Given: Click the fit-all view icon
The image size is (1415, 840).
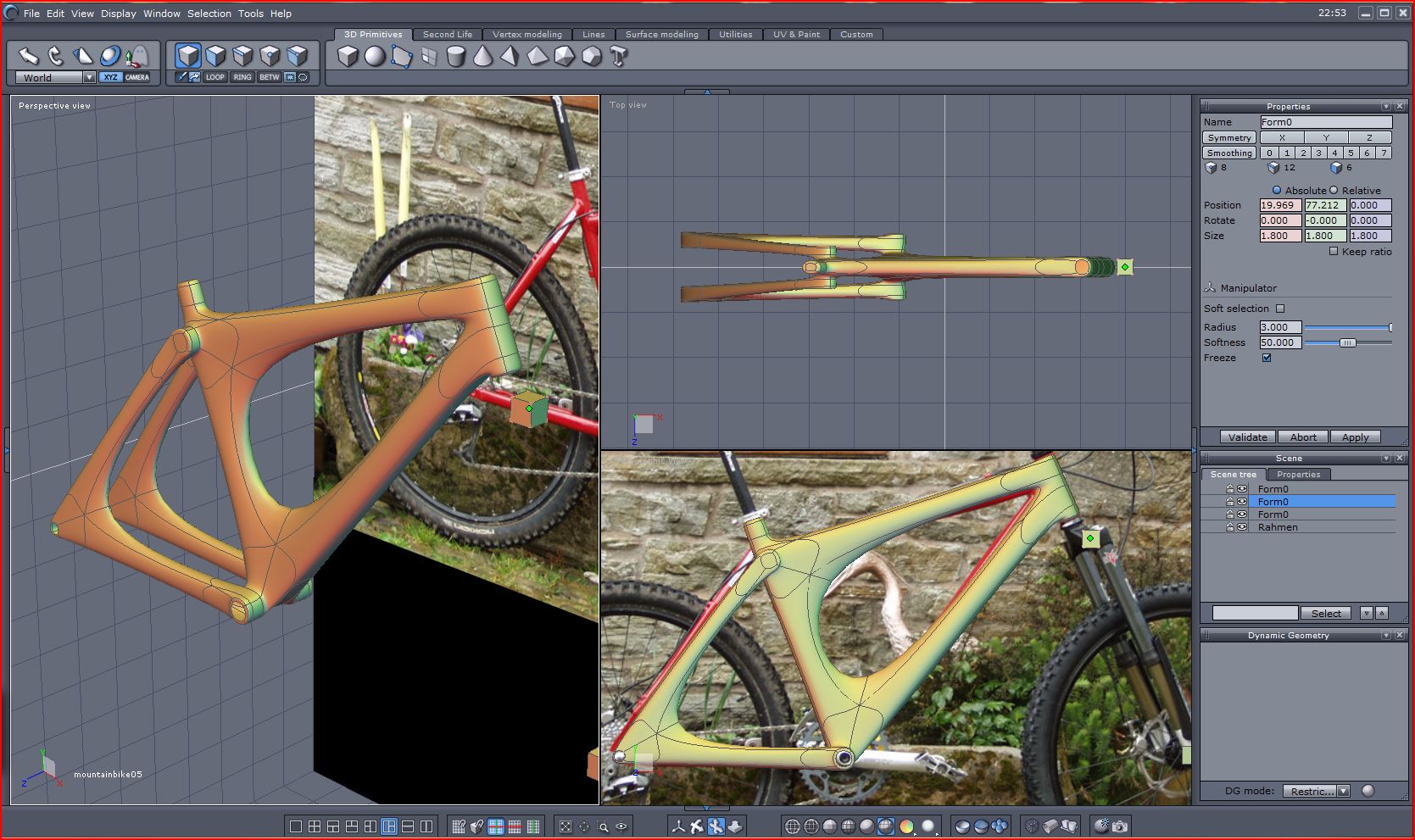Looking at the screenshot, I should point(565,826).
